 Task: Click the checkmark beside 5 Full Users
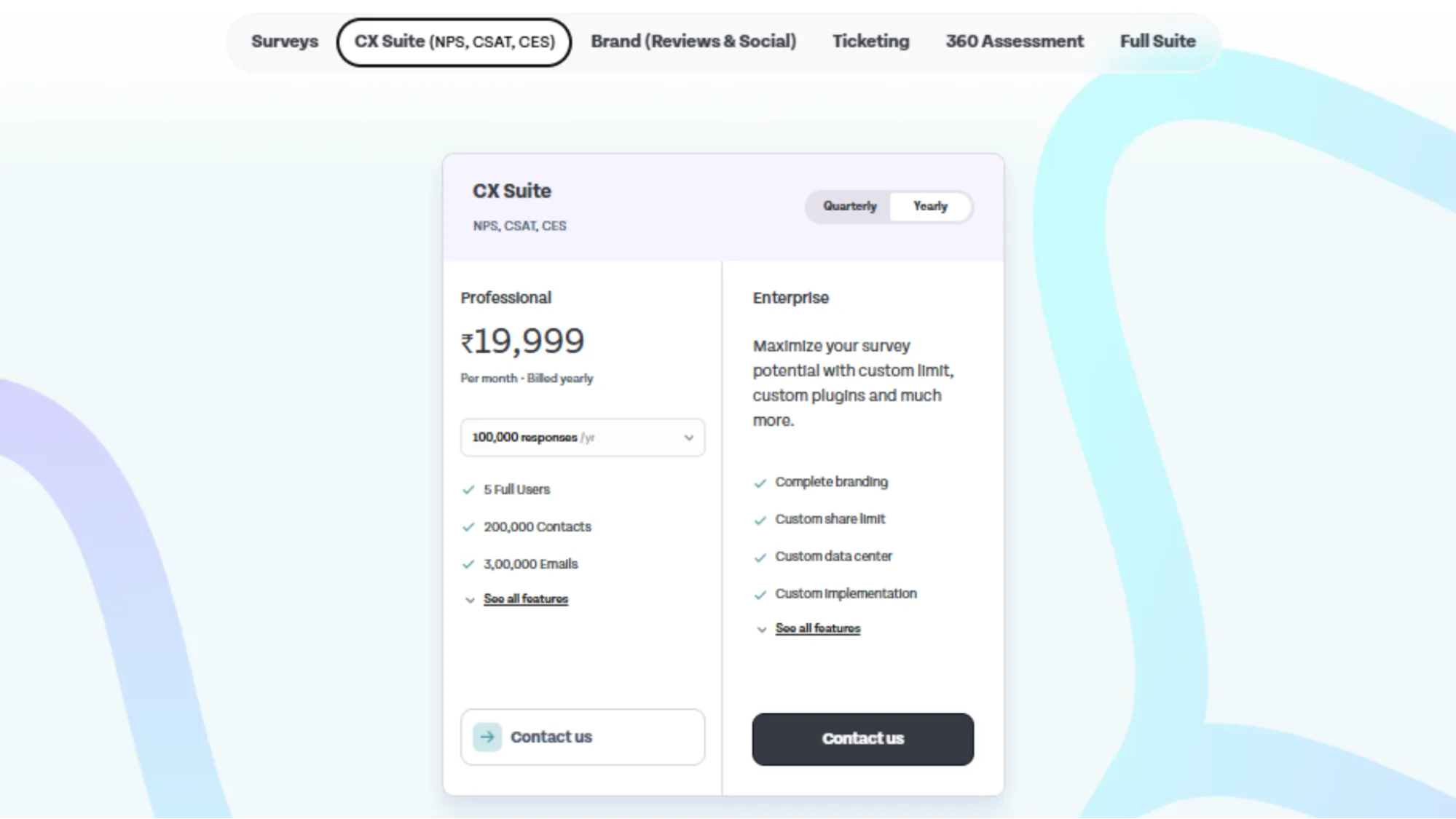pyautogui.click(x=468, y=490)
